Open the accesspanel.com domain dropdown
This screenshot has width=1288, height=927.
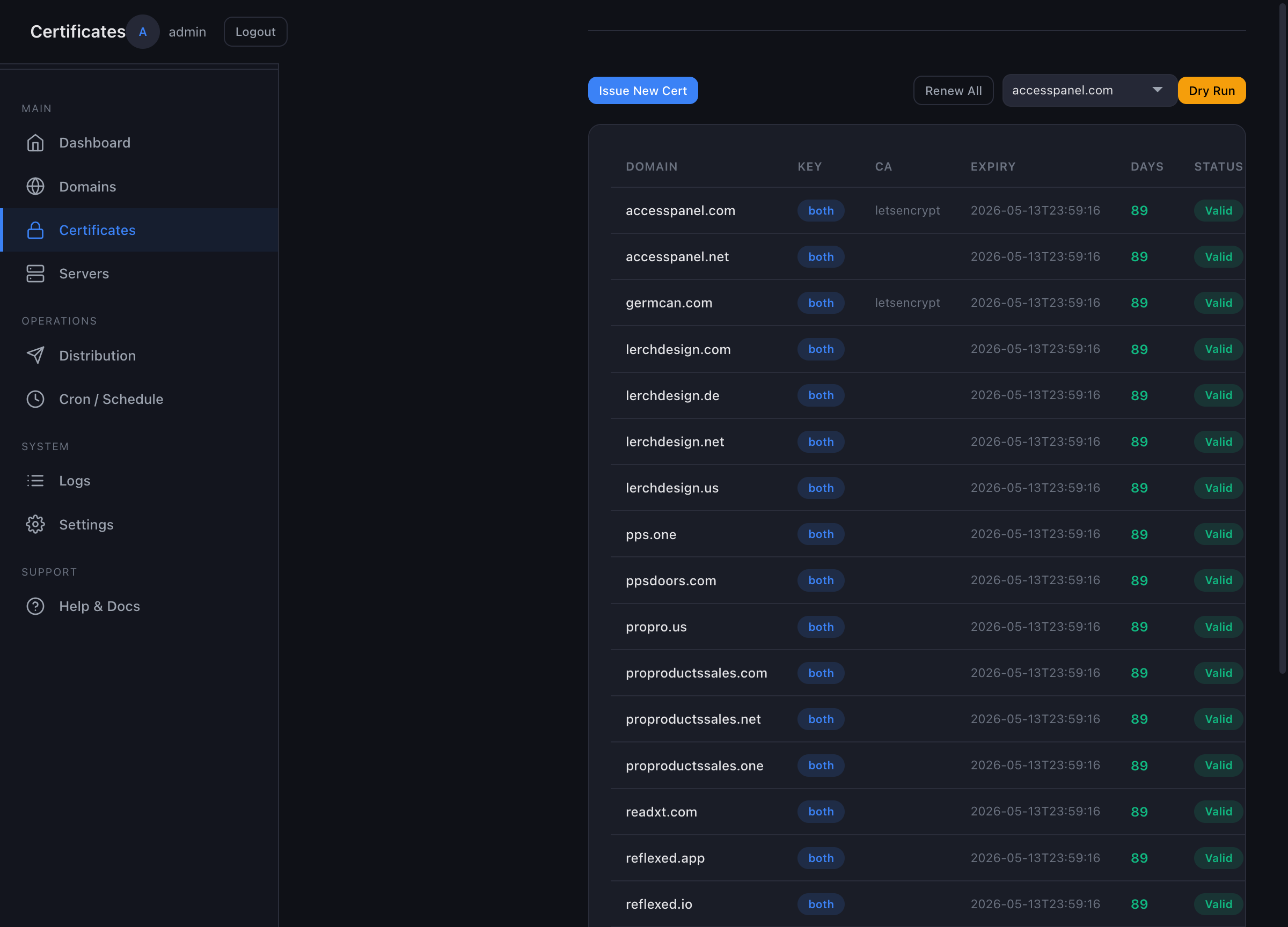[1089, 90]
